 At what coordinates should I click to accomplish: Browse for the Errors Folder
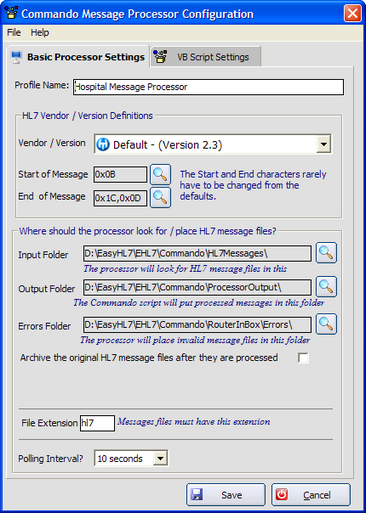coord(326,324)
